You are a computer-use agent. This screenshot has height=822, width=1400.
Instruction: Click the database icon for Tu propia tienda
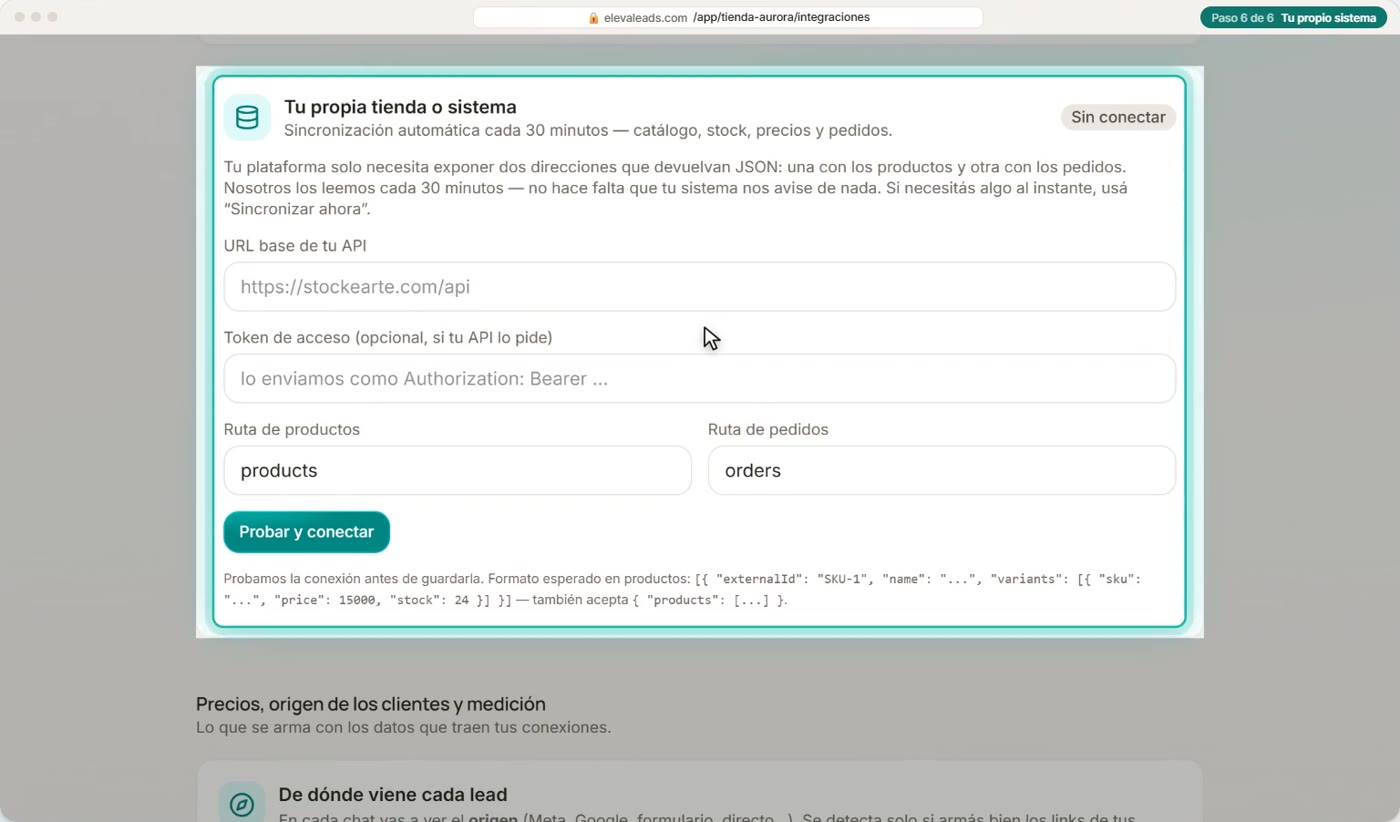coord(247,117)
